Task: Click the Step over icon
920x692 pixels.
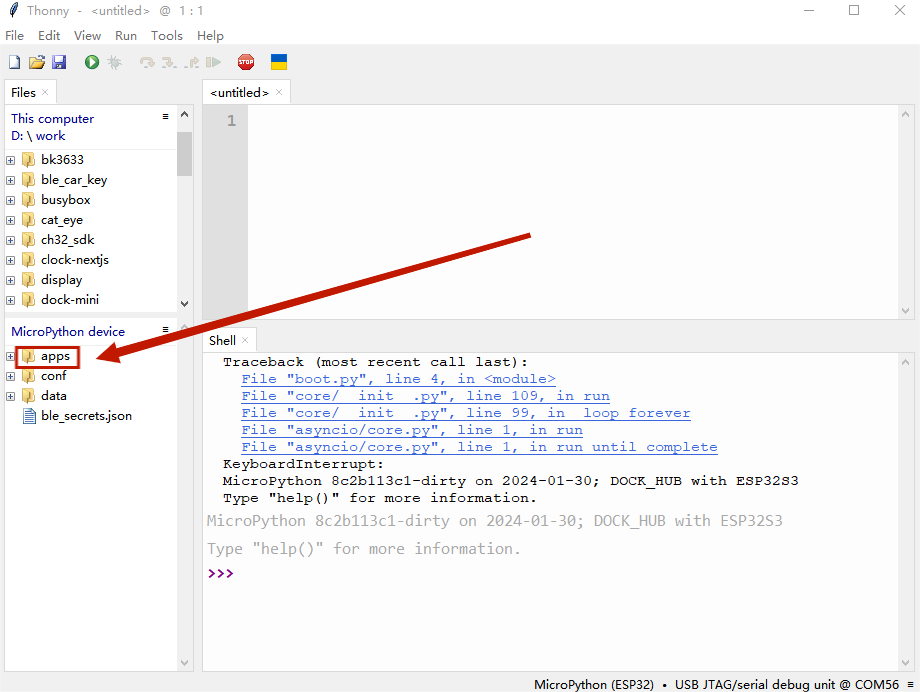Action: (x=147, y=62)
